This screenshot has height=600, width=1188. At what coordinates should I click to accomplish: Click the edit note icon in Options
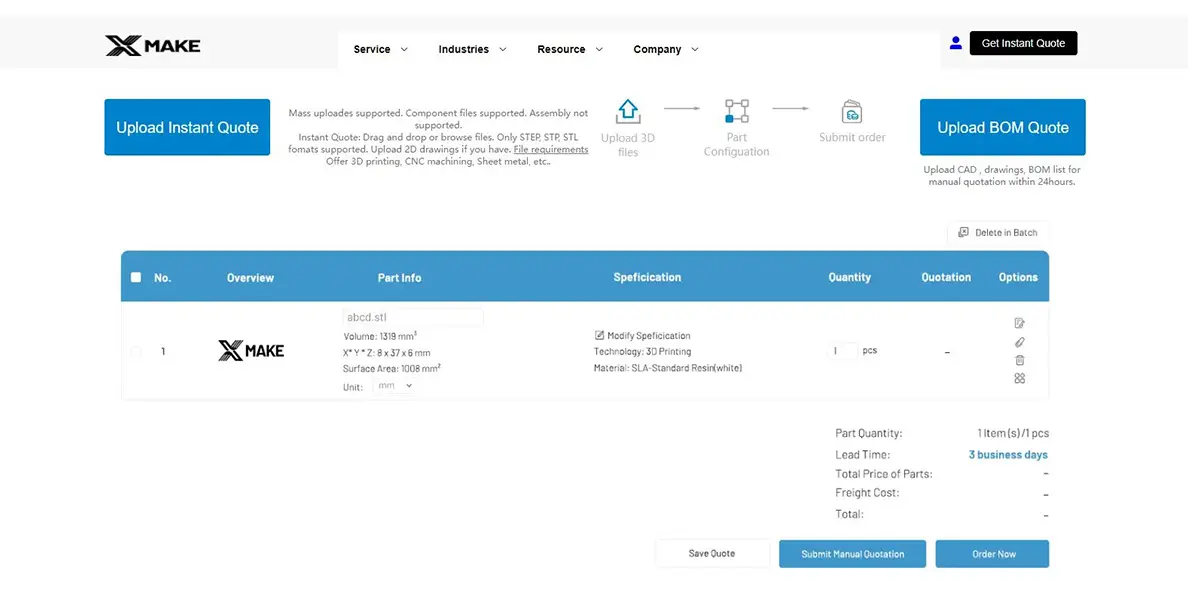tap(1019, 323)
